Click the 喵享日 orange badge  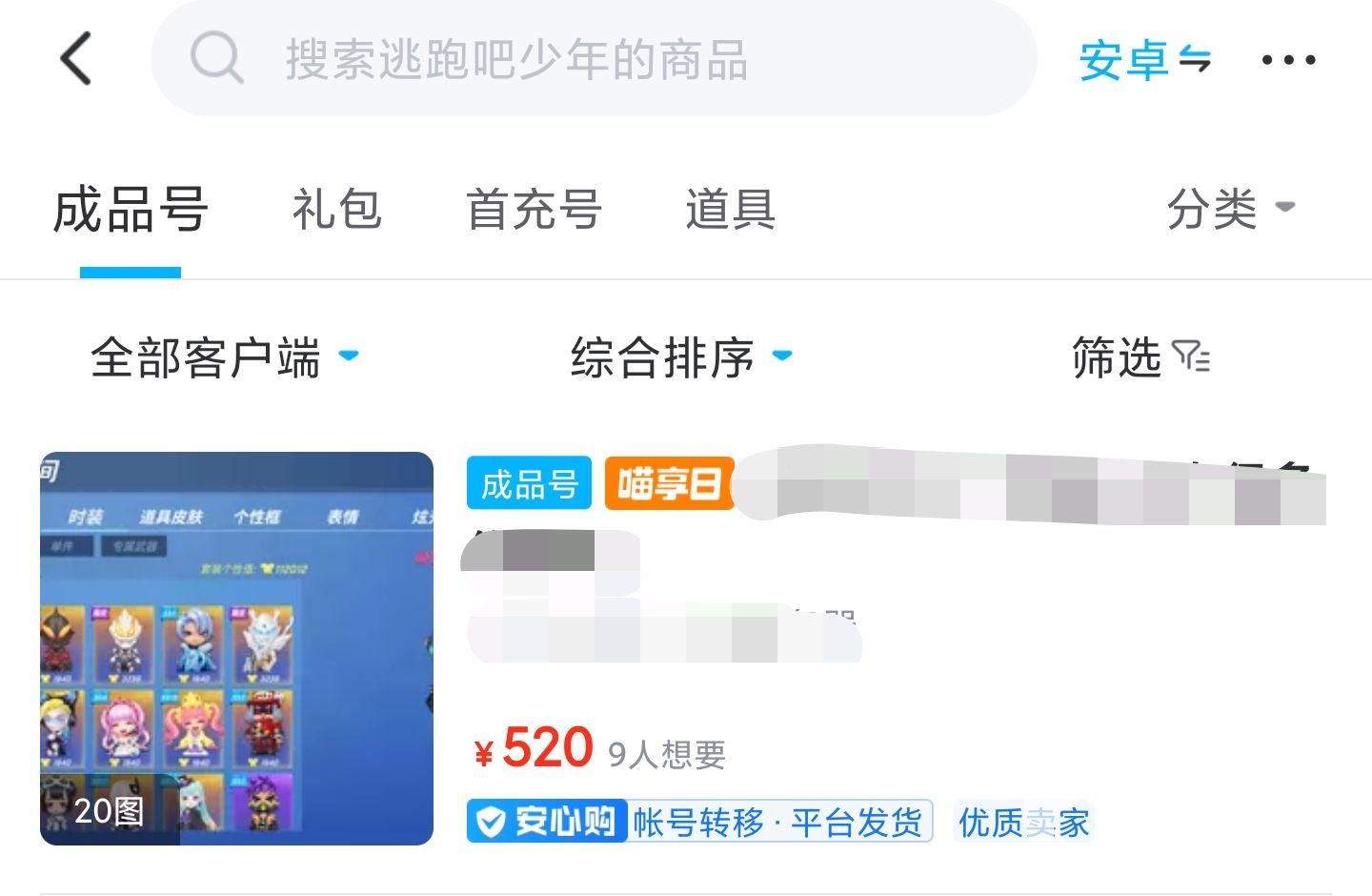tap(669, 483)
